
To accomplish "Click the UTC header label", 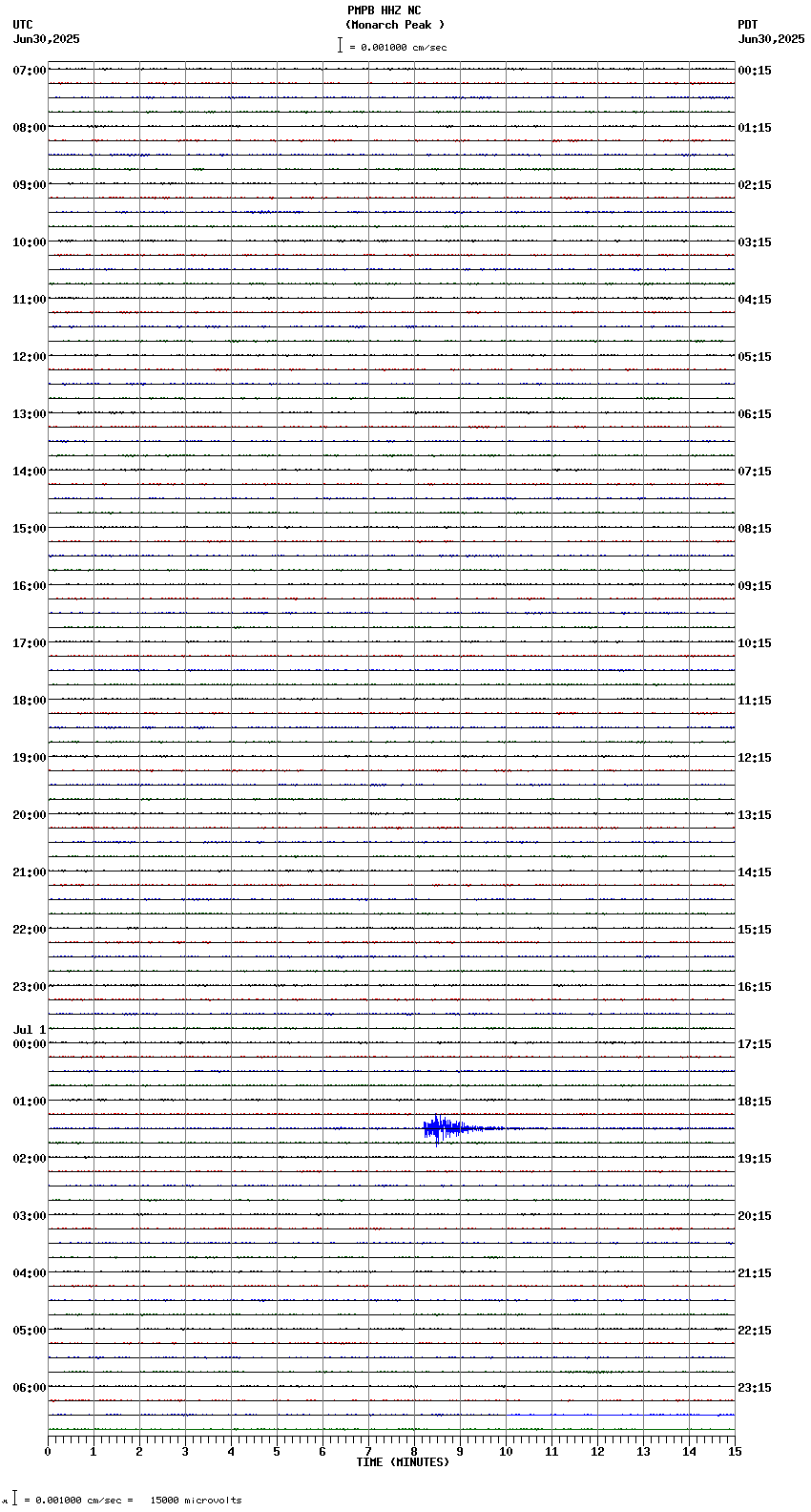I will (x=23, y=25).
